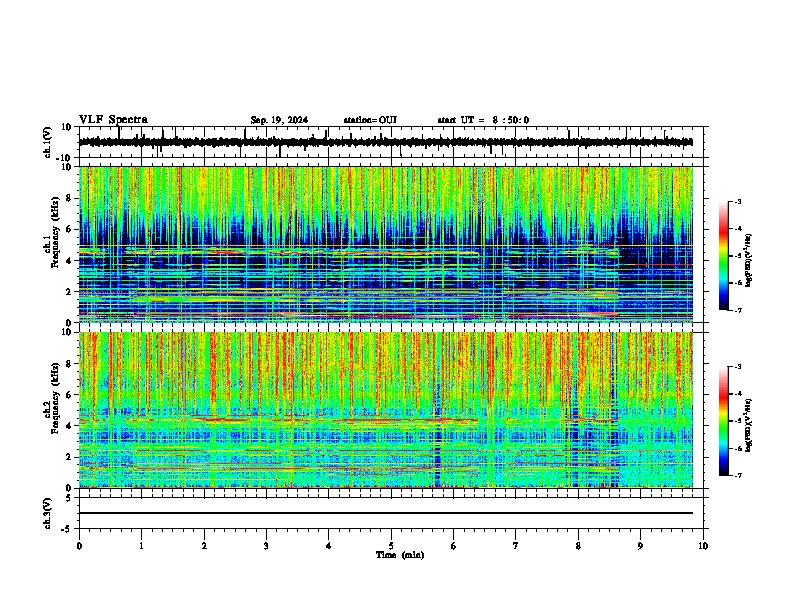Click the ch.3(V) axis "-5" tick label
This screenshot has height=612, width=792.
click(67, 529)
